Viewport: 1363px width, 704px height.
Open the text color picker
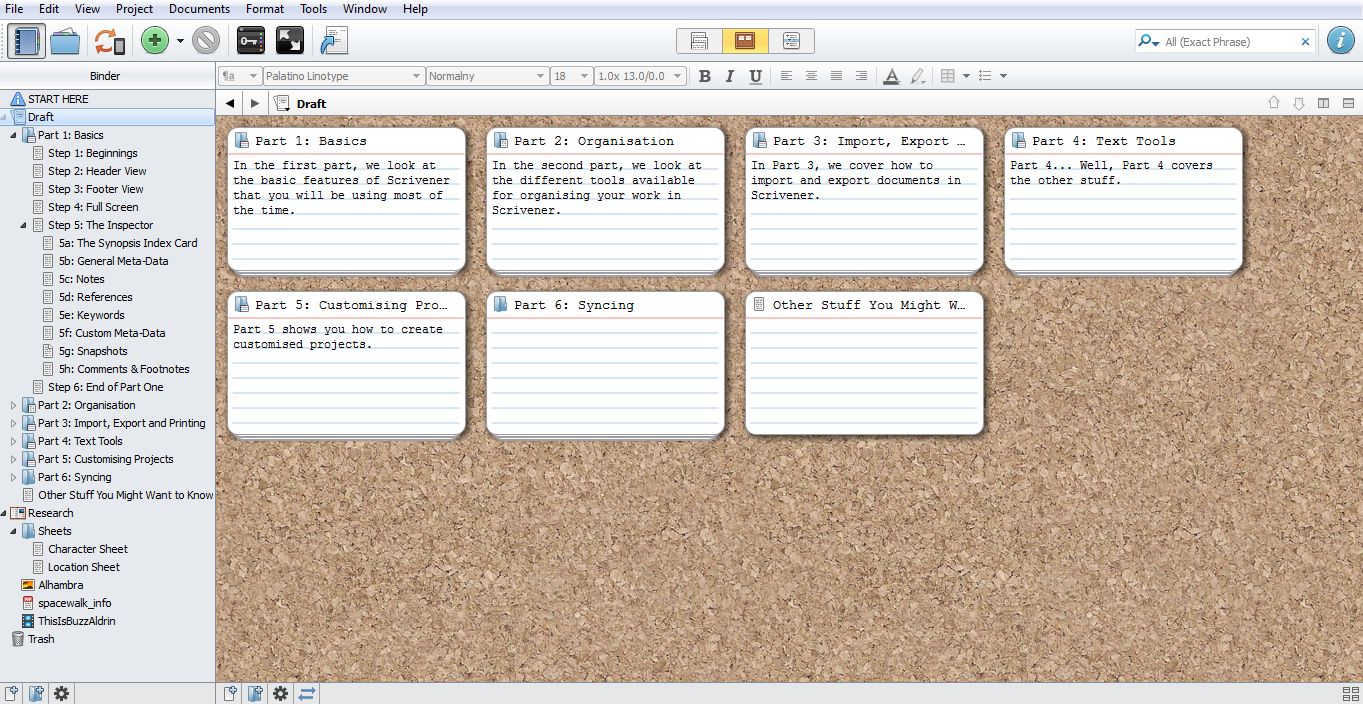coord(891,76)
